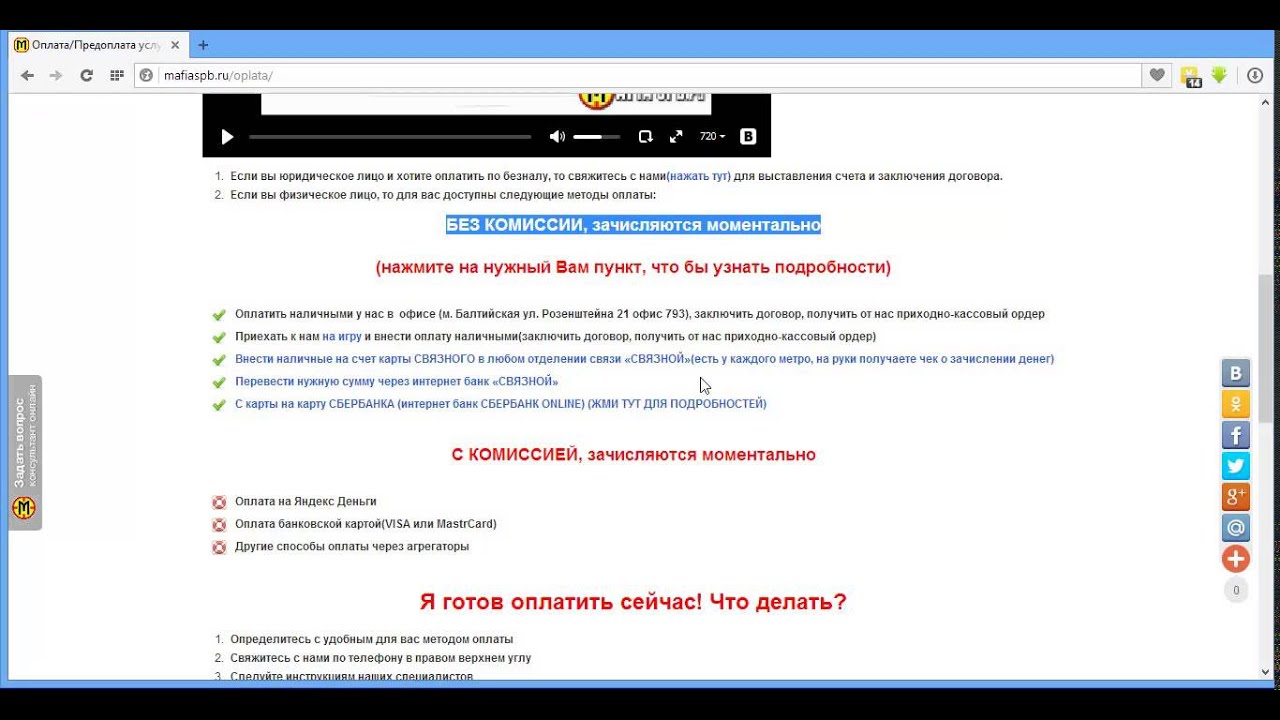Open the на игру link
1280x720 pixels.
[x=341, y=337]
